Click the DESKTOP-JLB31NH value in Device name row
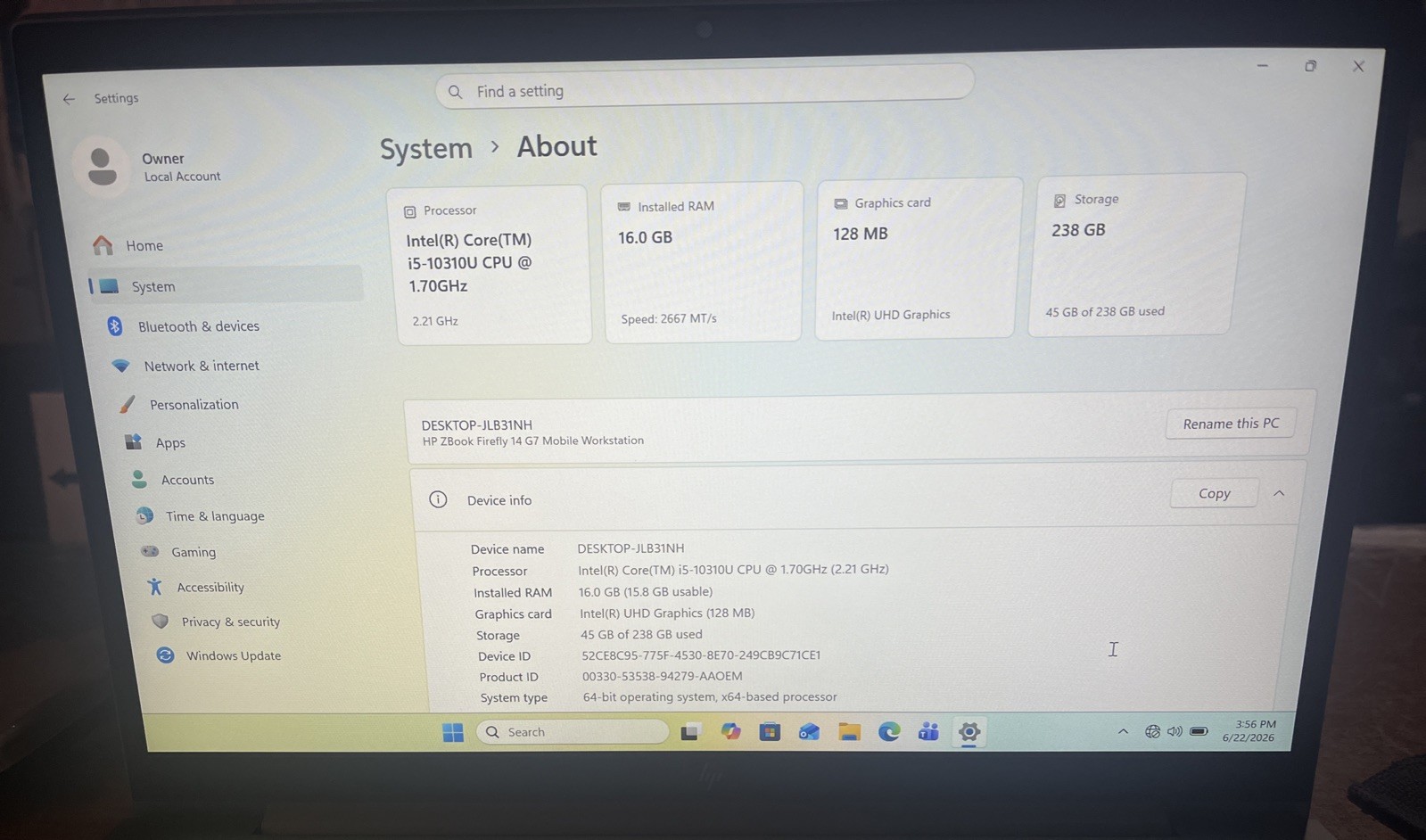The height and width of the screenshot is (840, 1426). pos(631,548)
